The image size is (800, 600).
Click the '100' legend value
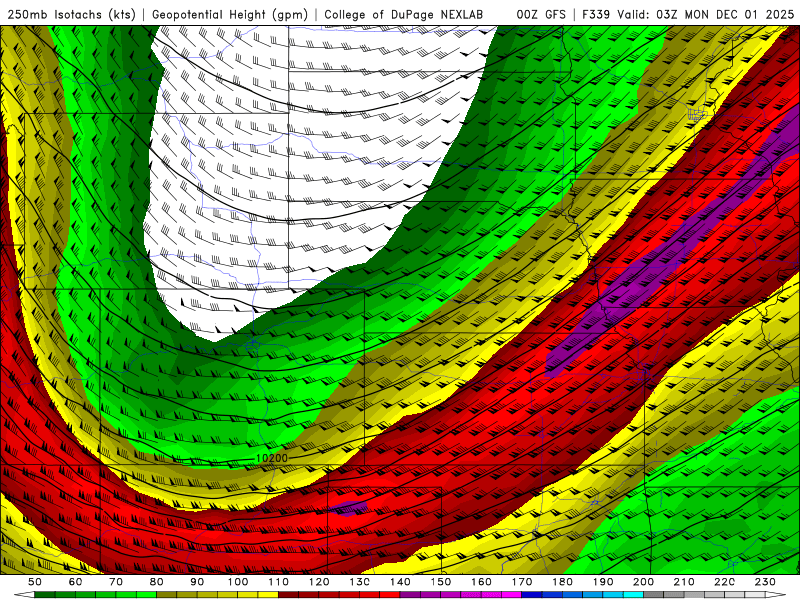[x=238, y=582]
